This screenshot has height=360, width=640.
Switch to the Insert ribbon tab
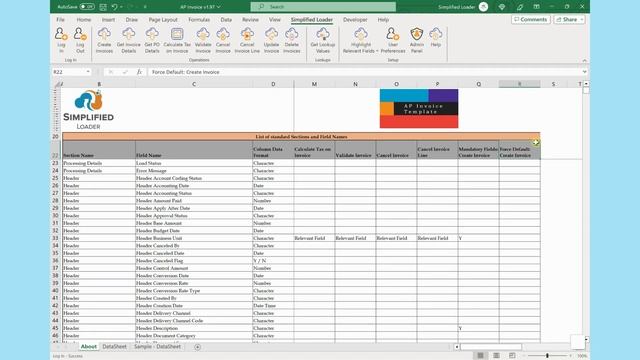tap(108, 20)
